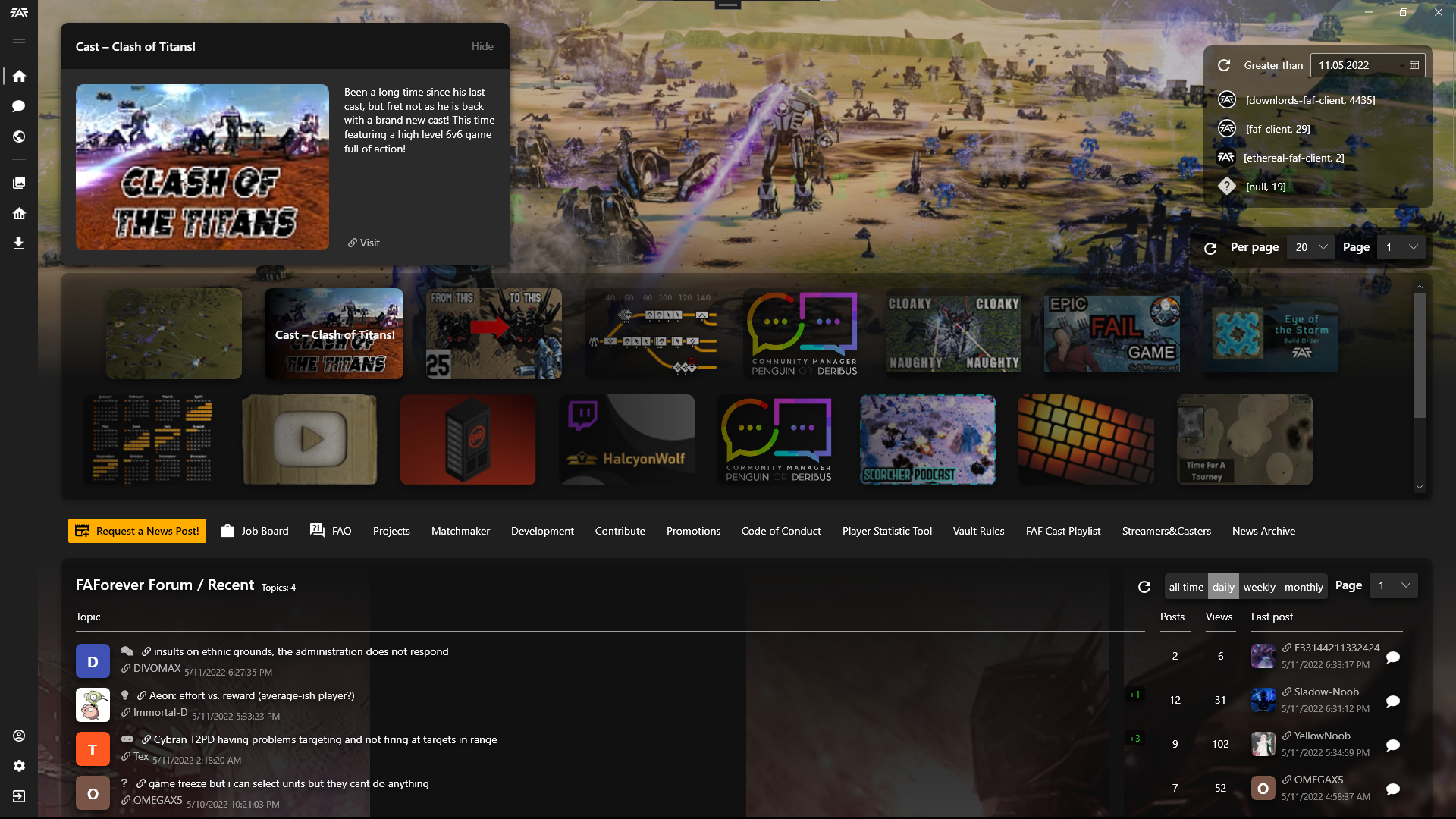Click up arrow of news thumbnails scrollbar
Screen dimensions: 1456x819
[1420, 287]
